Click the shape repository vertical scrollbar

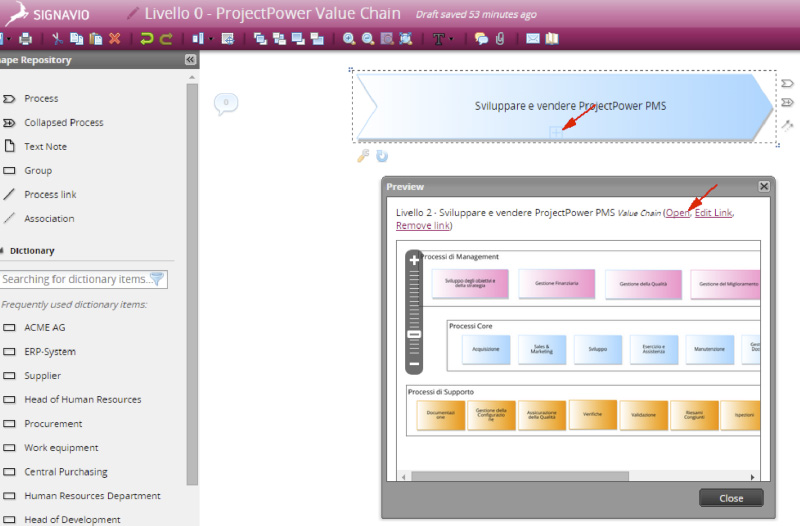(x=192, y=284)
